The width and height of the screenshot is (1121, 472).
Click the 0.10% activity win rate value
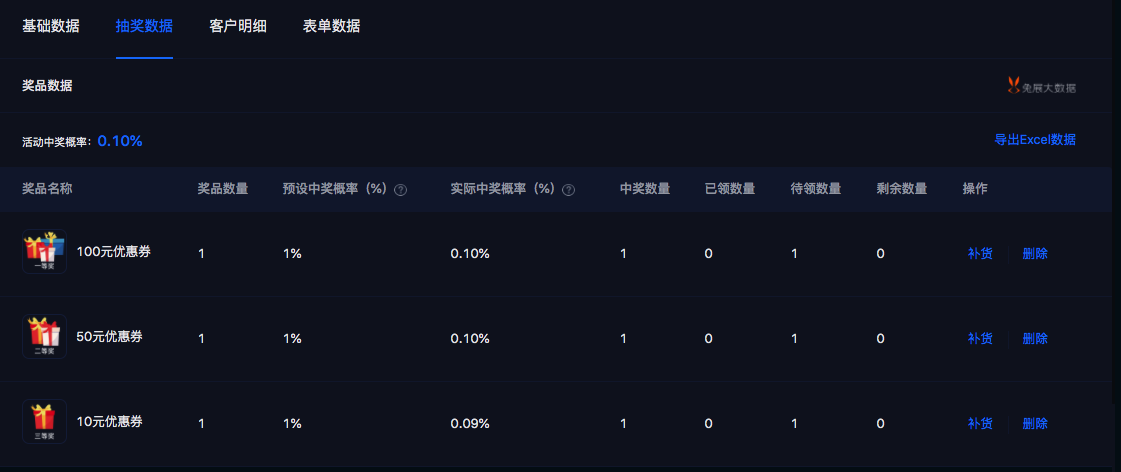pyautogui.click(x=120, y=141)
